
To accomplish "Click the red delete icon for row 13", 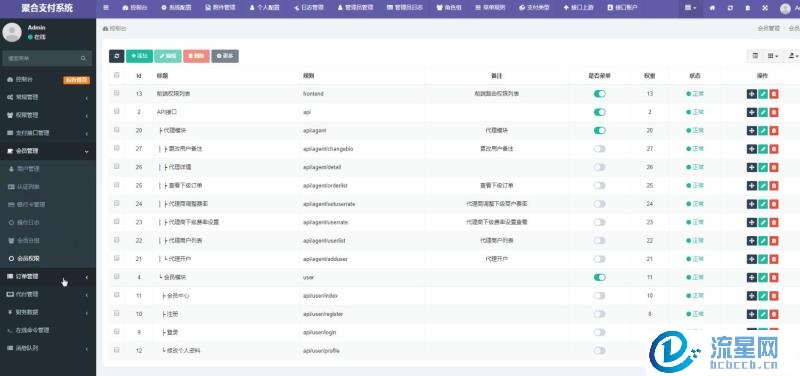I will [774, 94].
